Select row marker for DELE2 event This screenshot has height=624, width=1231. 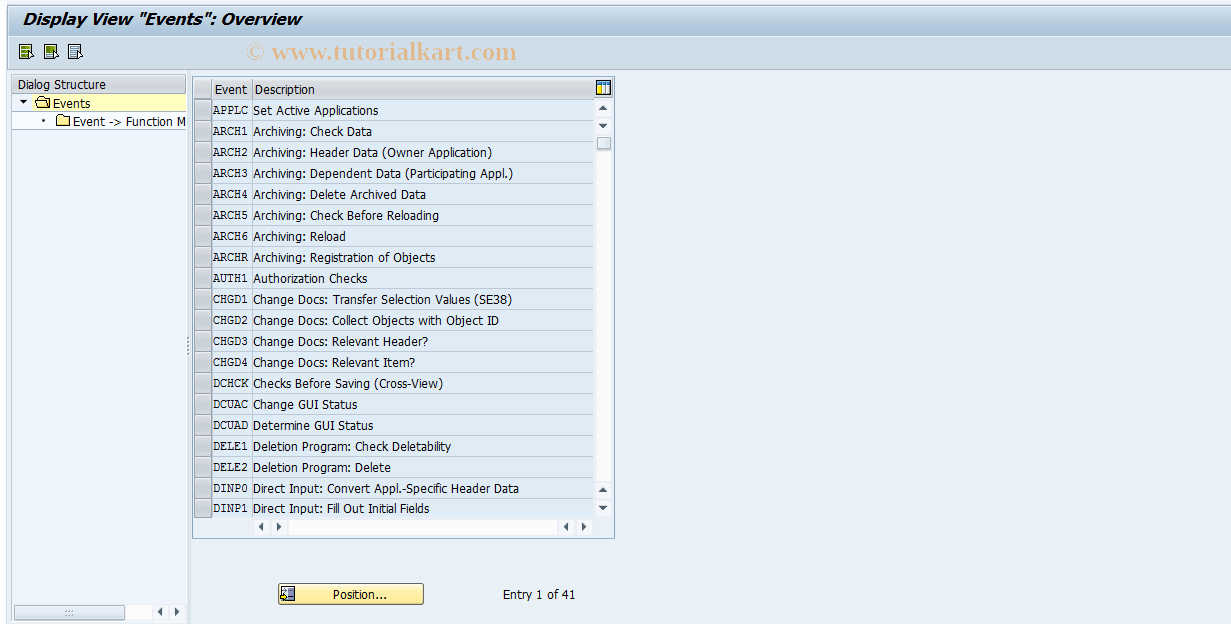point(203,467)
